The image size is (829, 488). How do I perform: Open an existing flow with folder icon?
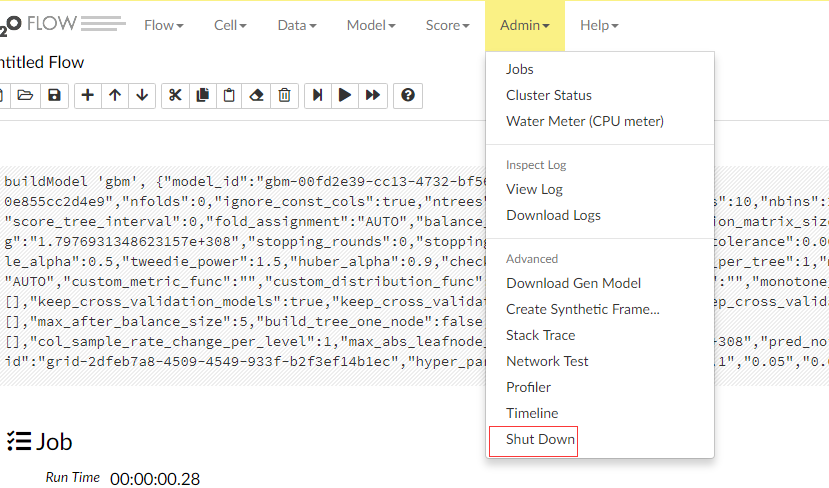(25, 96)
